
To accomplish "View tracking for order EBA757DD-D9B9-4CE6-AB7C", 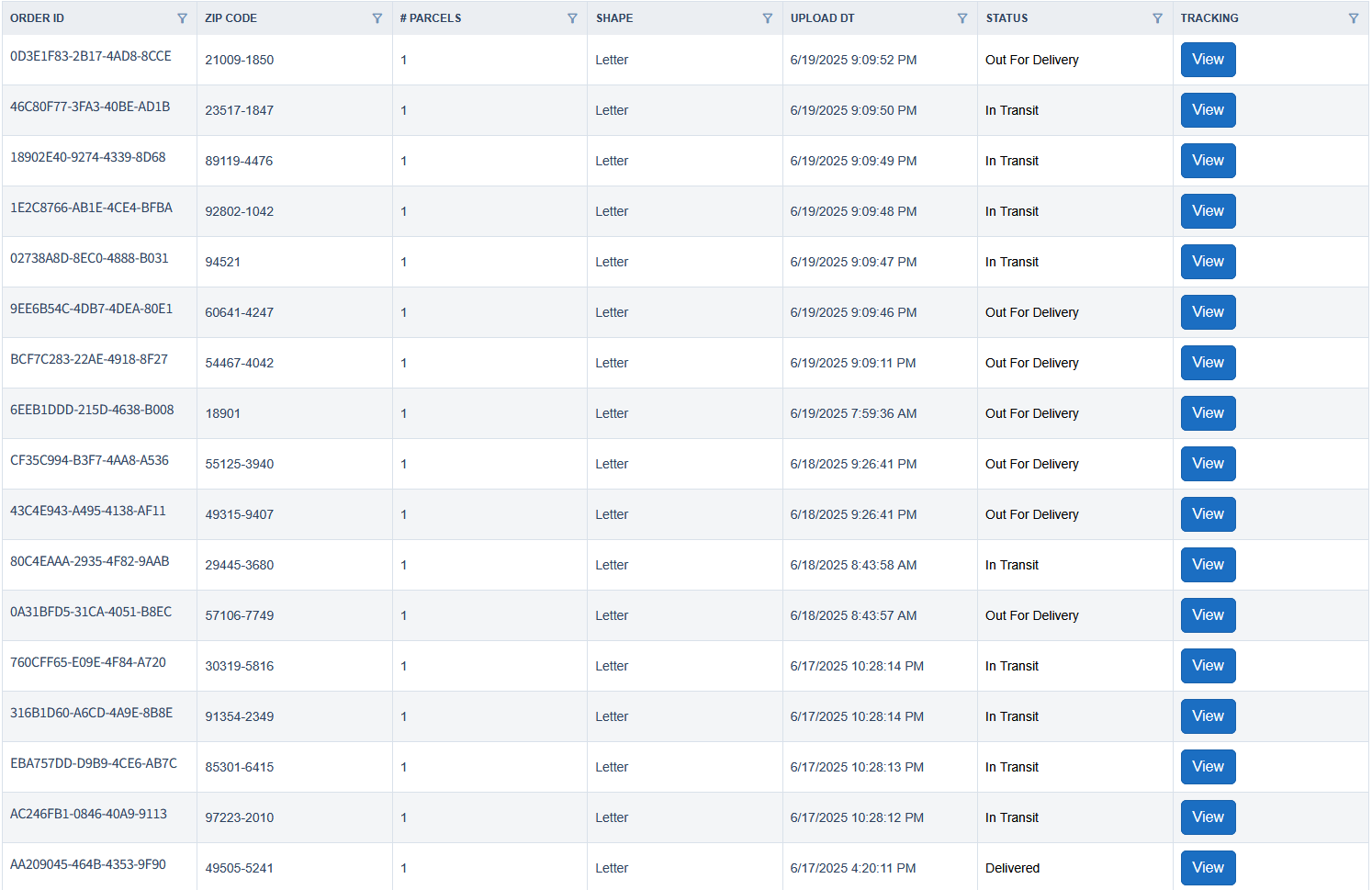I will 1208,767.
